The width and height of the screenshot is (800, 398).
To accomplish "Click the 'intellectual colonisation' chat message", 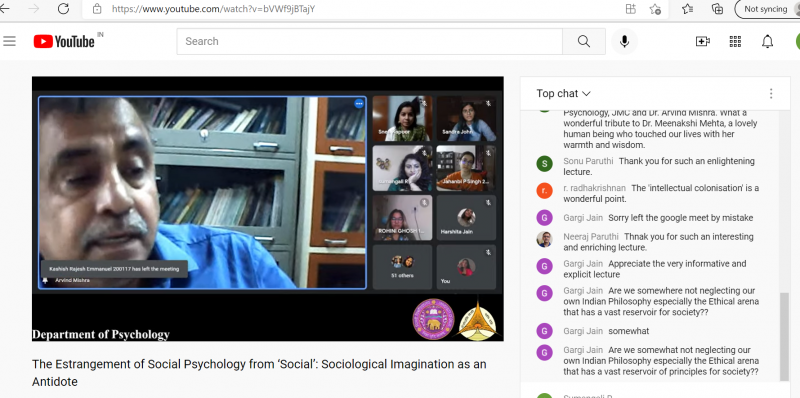I will pos(661,193).
